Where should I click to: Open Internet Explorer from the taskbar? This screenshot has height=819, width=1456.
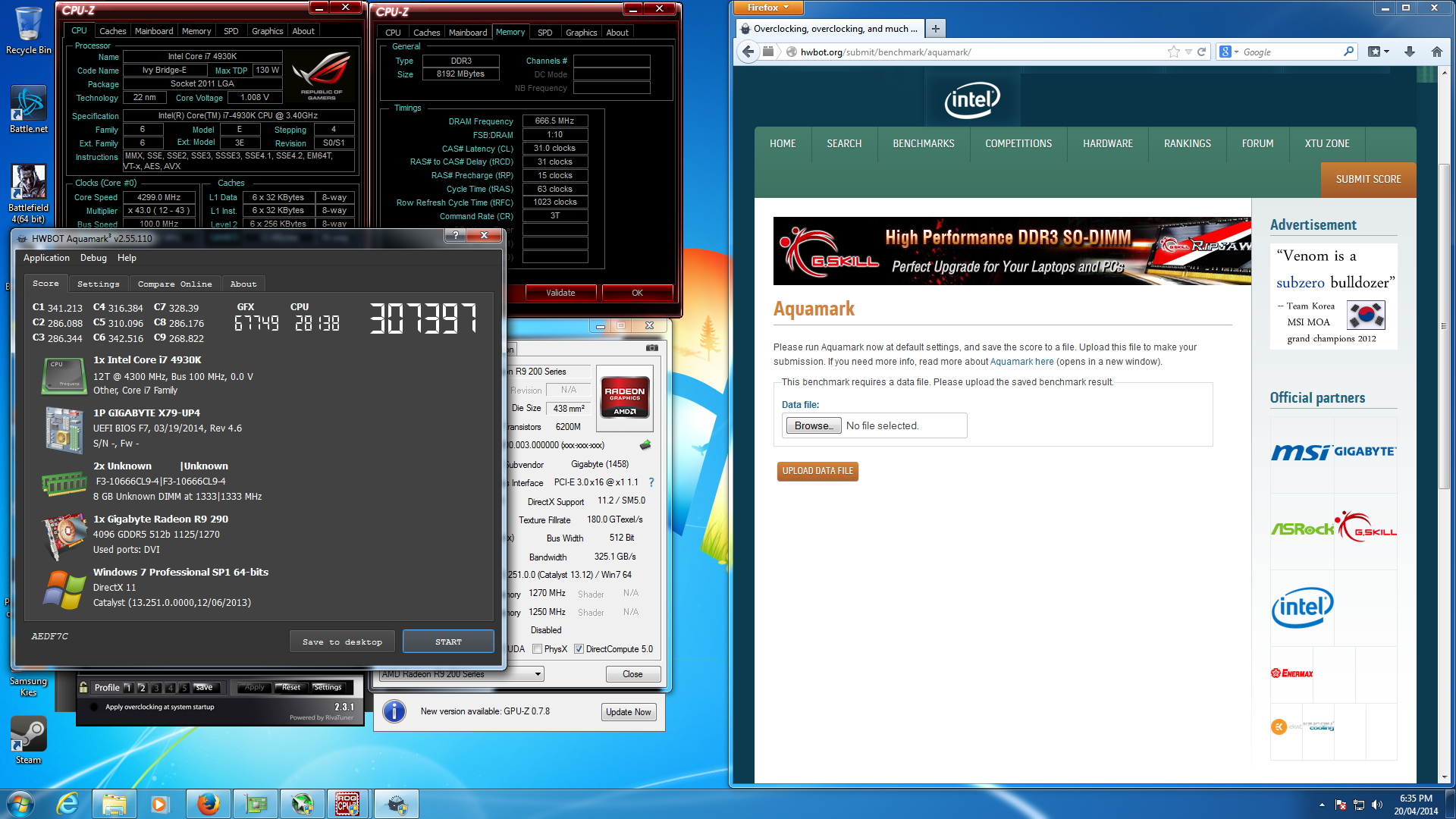point(67,804)
